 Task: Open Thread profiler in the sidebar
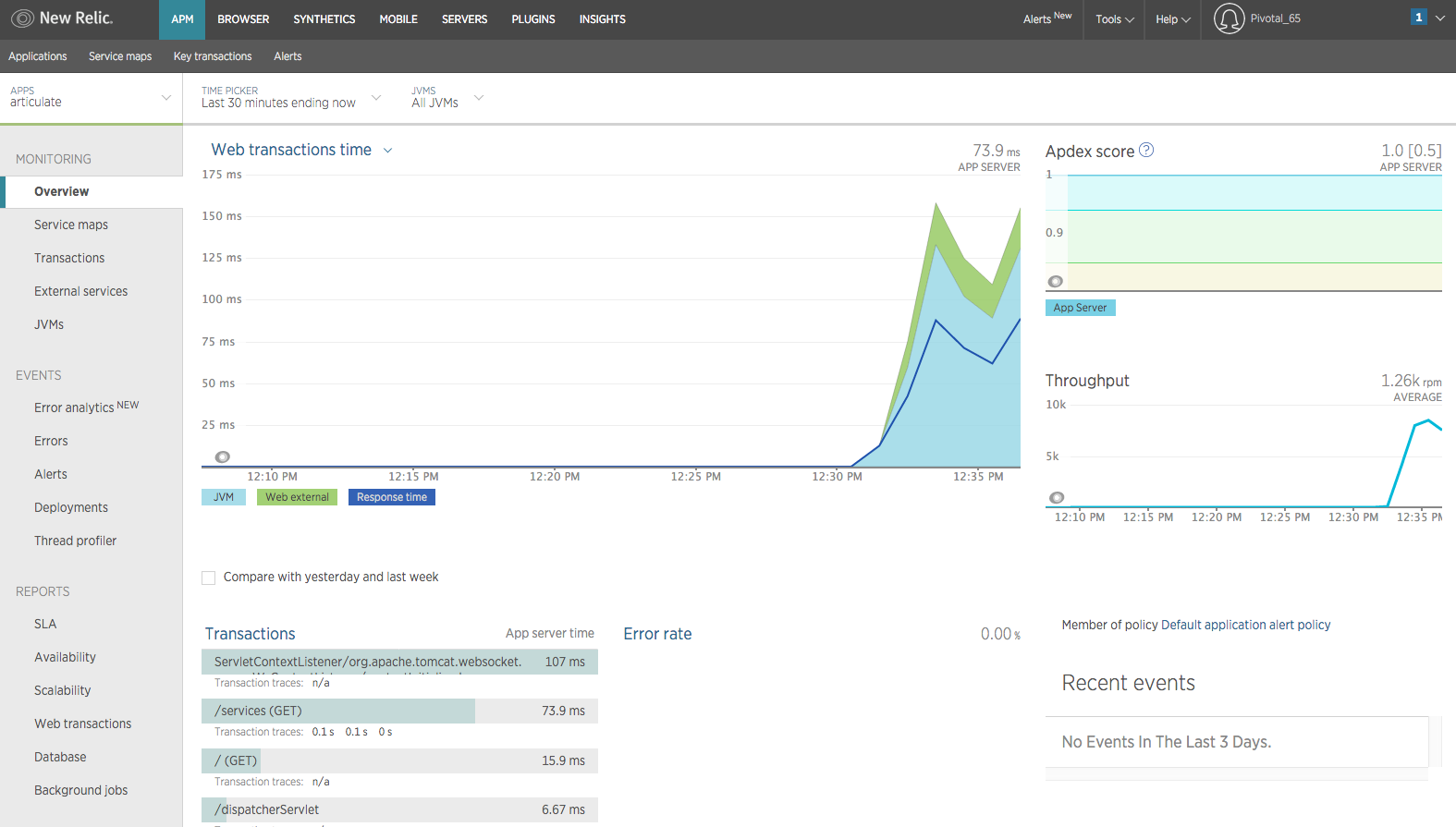coord(76,541)
